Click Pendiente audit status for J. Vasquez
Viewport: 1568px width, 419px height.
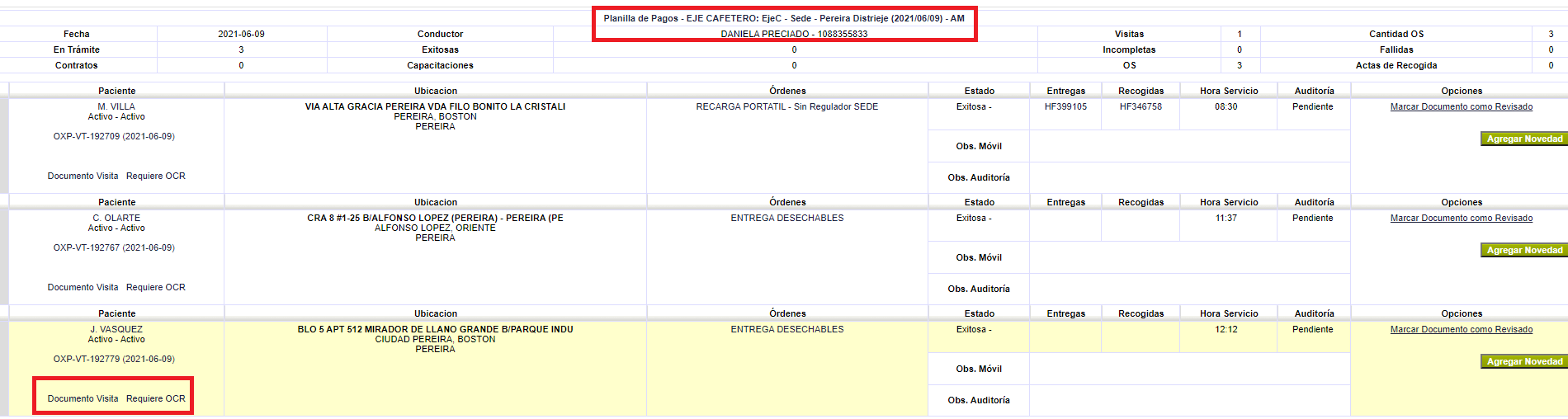click(x=1313, y=330)
